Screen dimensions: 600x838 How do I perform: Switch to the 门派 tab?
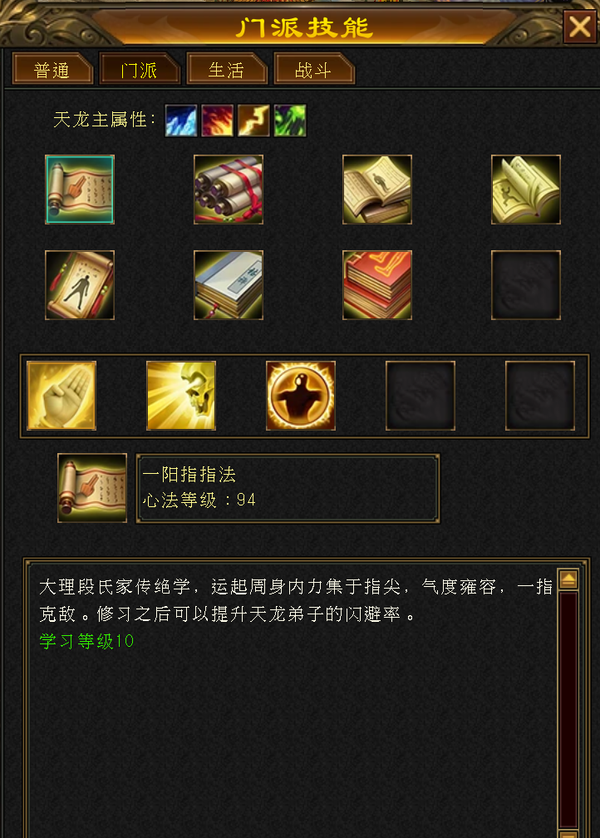click(139, 69)
